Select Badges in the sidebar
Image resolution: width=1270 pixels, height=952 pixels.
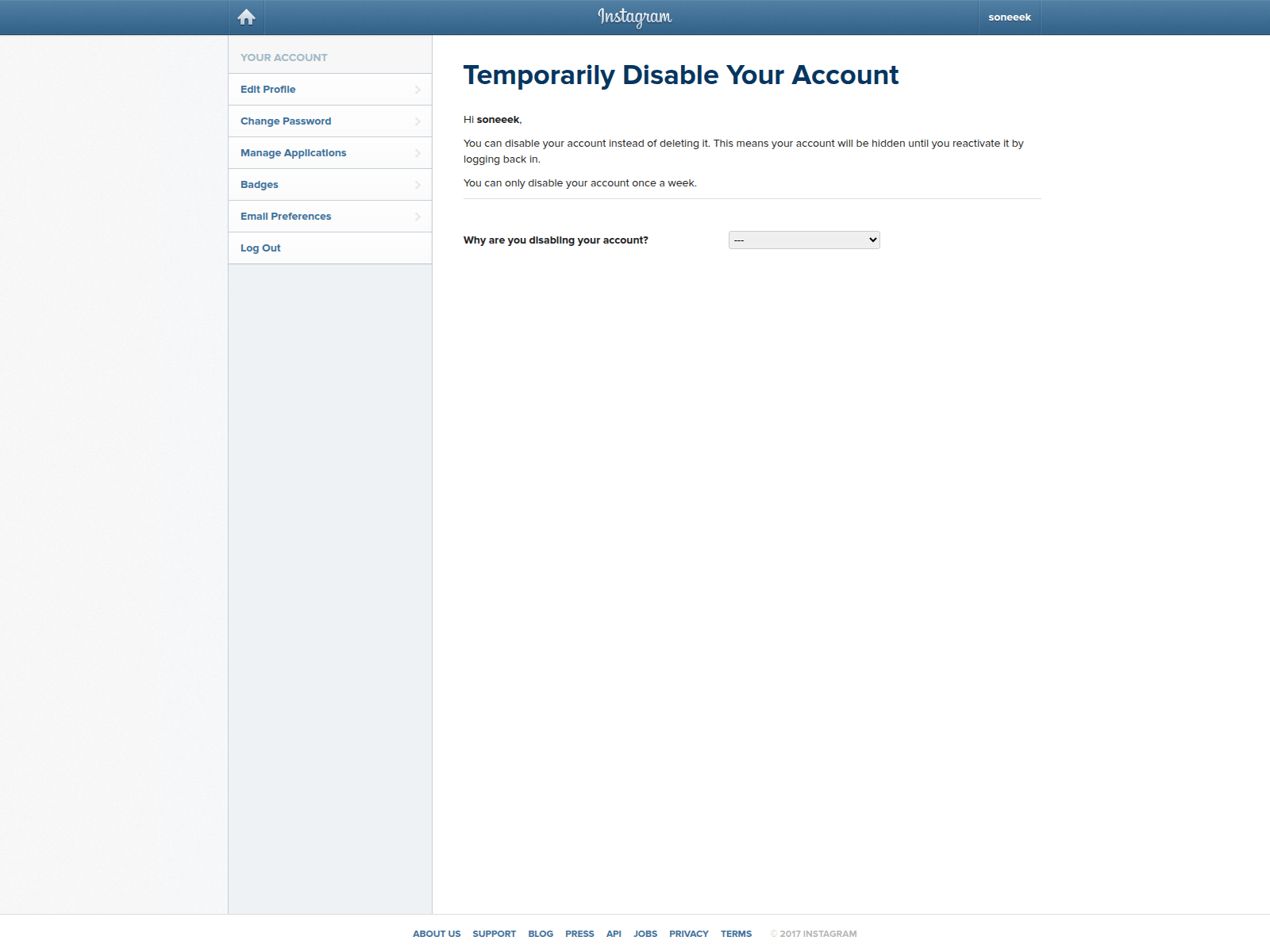pyautogui.click(x=330, y=185)
